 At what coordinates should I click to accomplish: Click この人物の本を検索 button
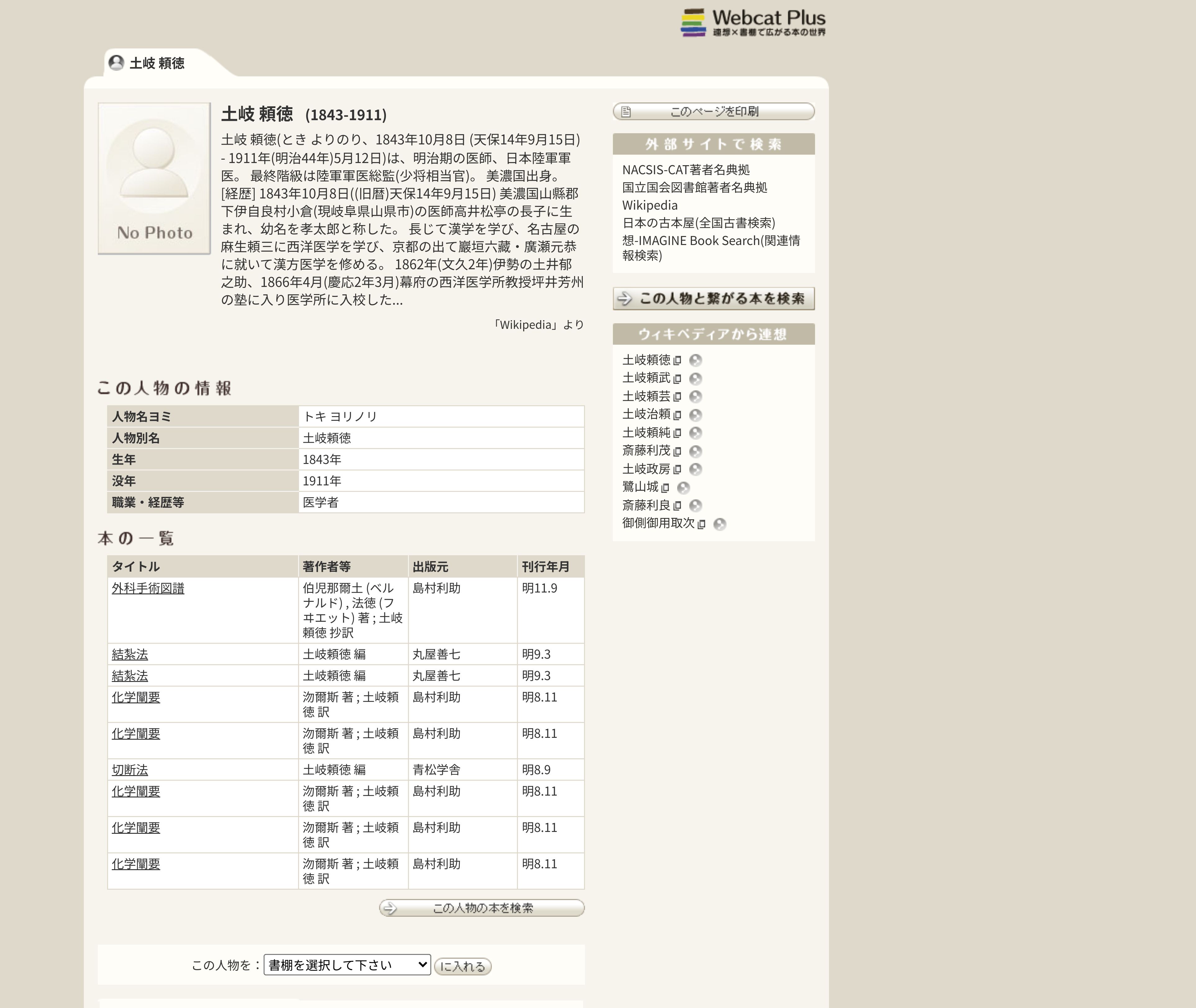point(481,907)
